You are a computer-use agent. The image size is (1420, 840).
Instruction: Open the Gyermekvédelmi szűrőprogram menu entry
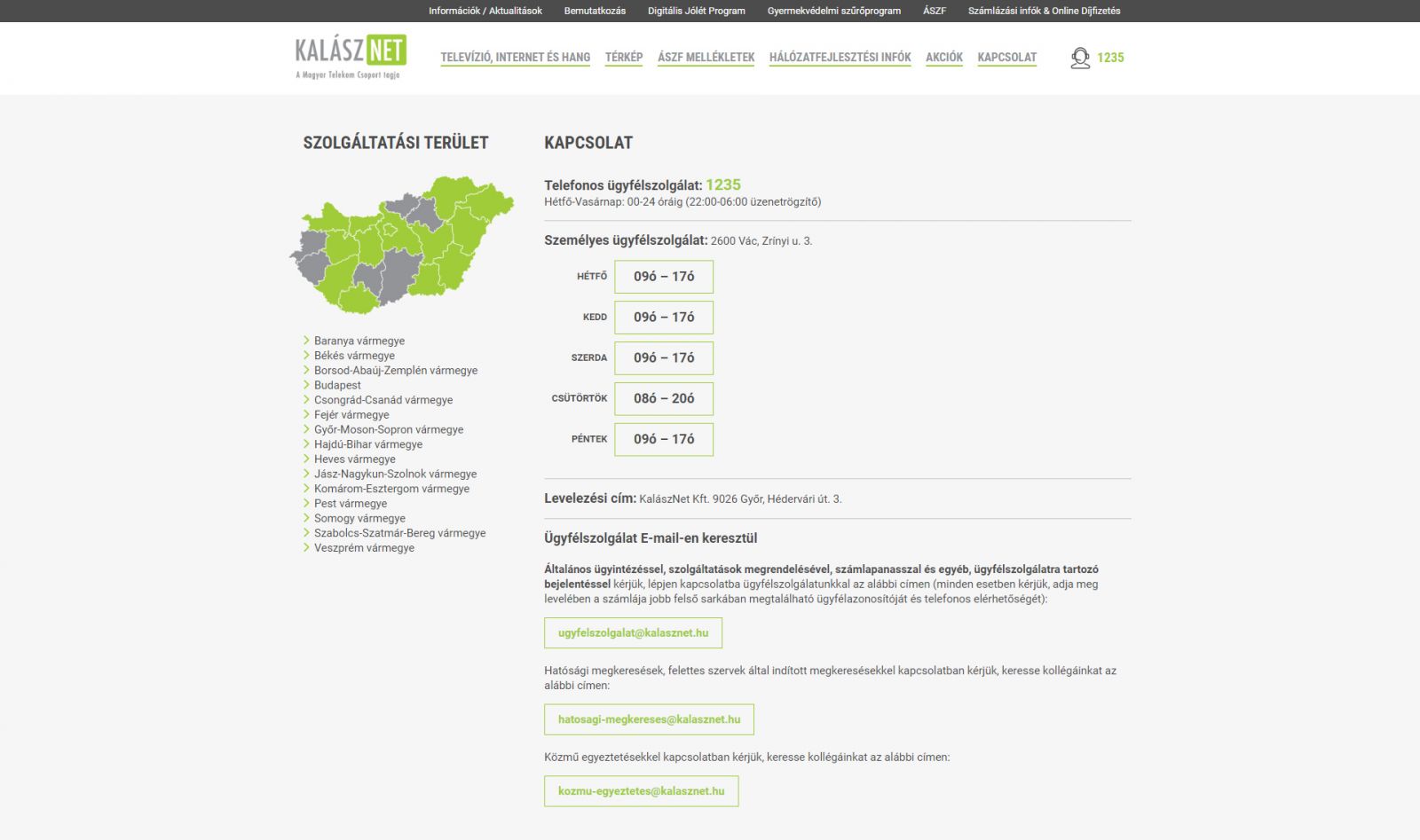[832, 11]
